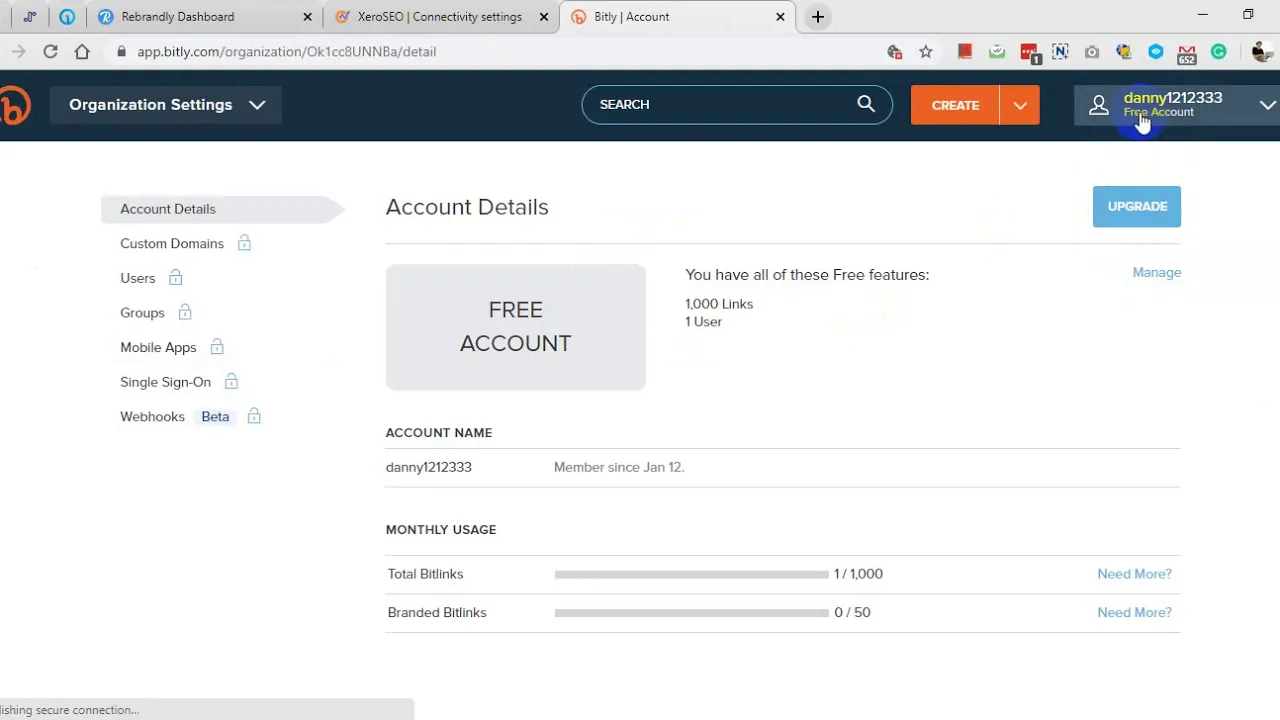Click the Manage link
The height and width of the screenshot is (720, 1280).
click(1157, 272)
